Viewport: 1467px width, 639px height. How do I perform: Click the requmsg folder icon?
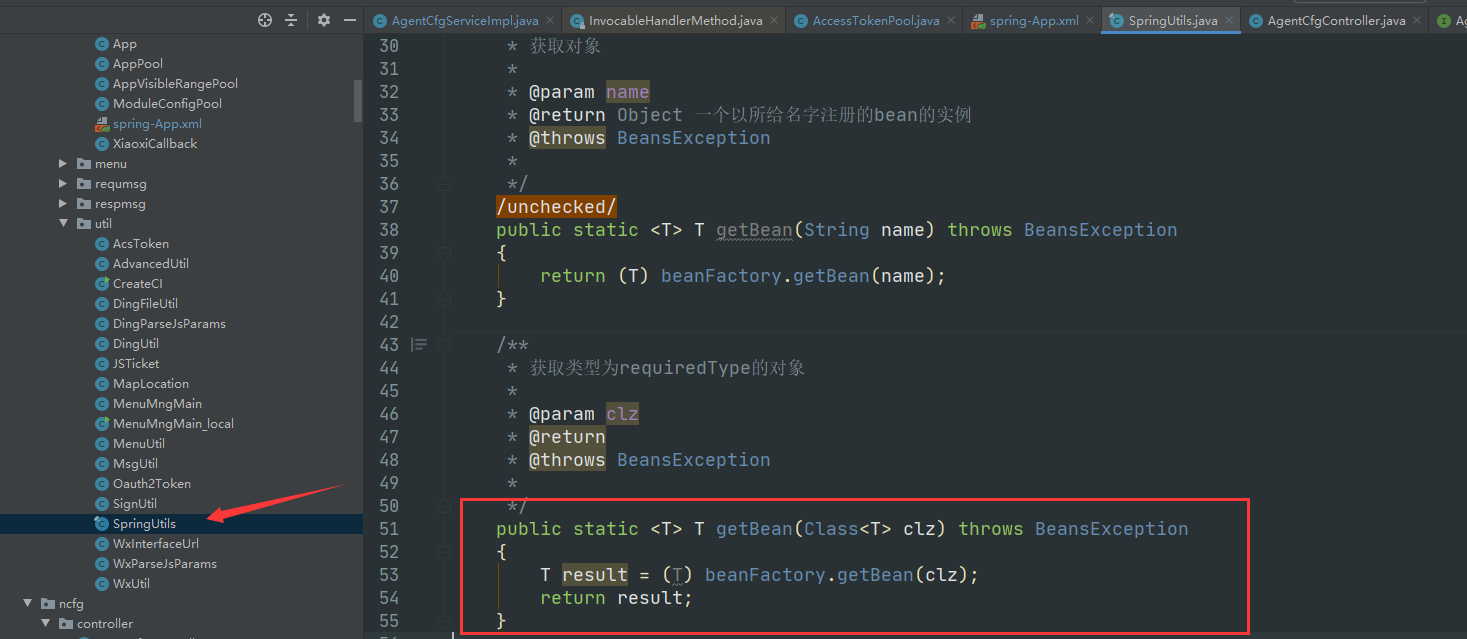(84, 184)
